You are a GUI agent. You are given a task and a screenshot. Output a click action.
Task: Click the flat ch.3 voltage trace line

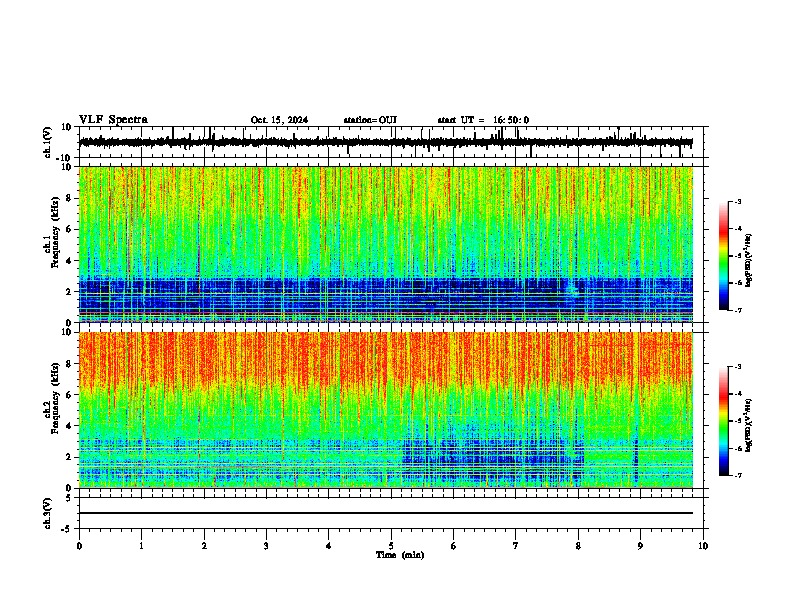(x=386, y=513)
